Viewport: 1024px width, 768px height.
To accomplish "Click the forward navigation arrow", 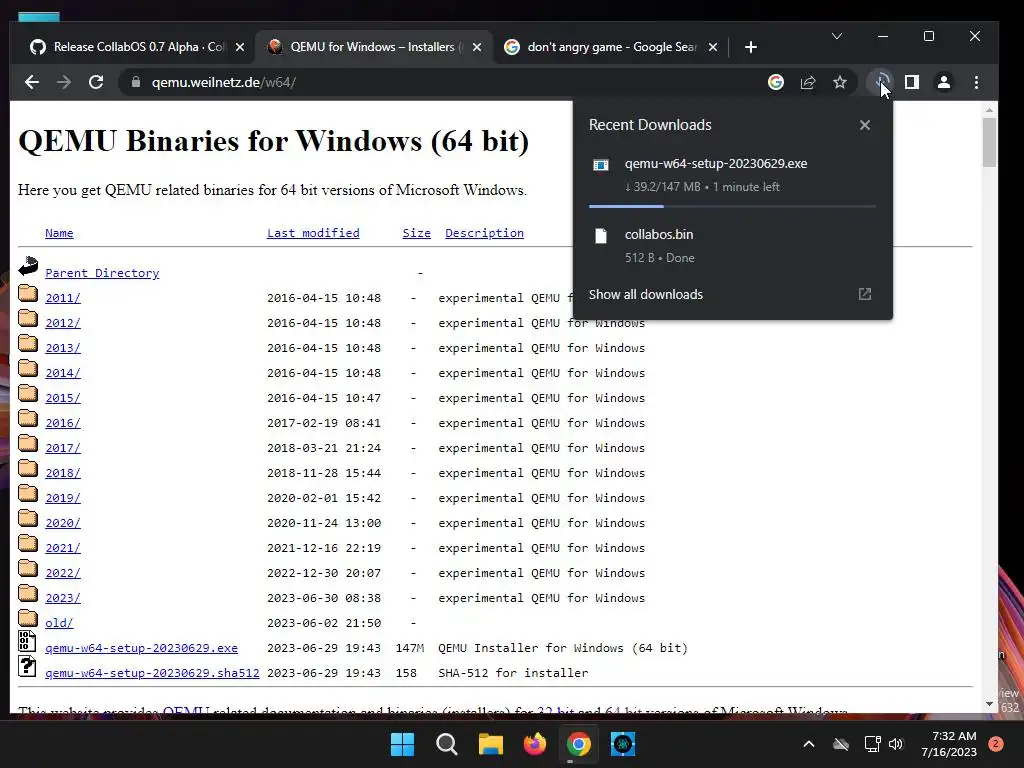I will click(x=64, y=82).
